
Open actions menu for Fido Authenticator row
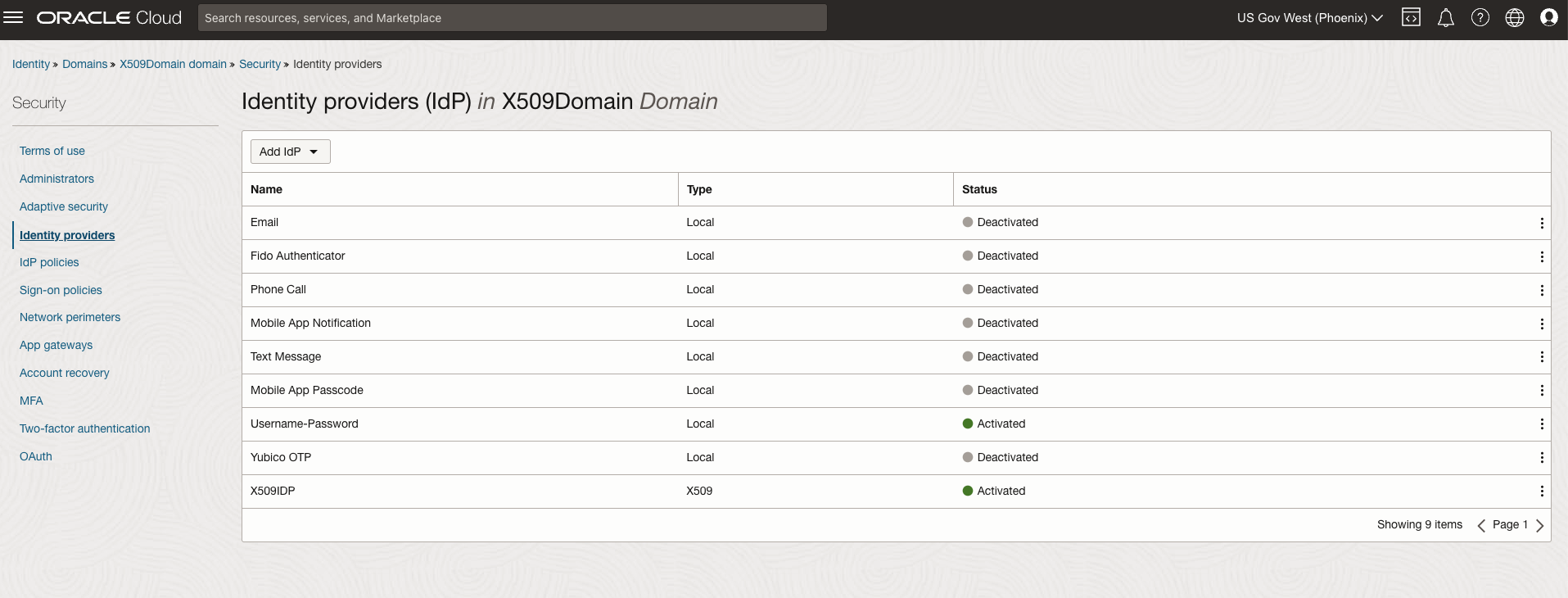(1542, 256)
